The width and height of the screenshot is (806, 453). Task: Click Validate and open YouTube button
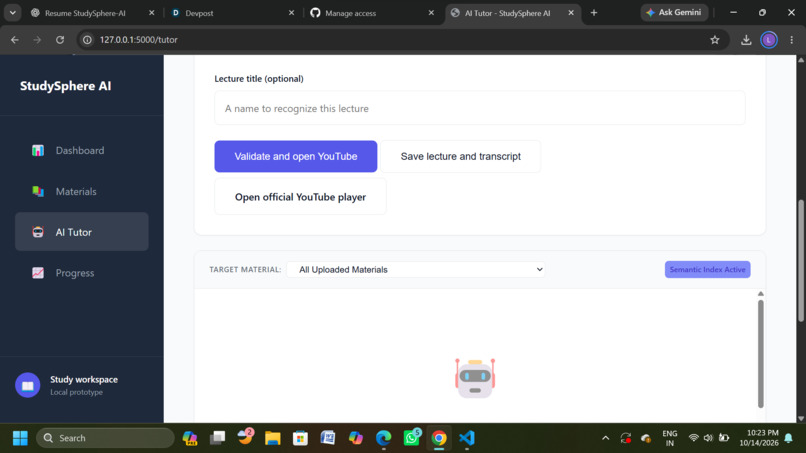(x=296, y=156)
